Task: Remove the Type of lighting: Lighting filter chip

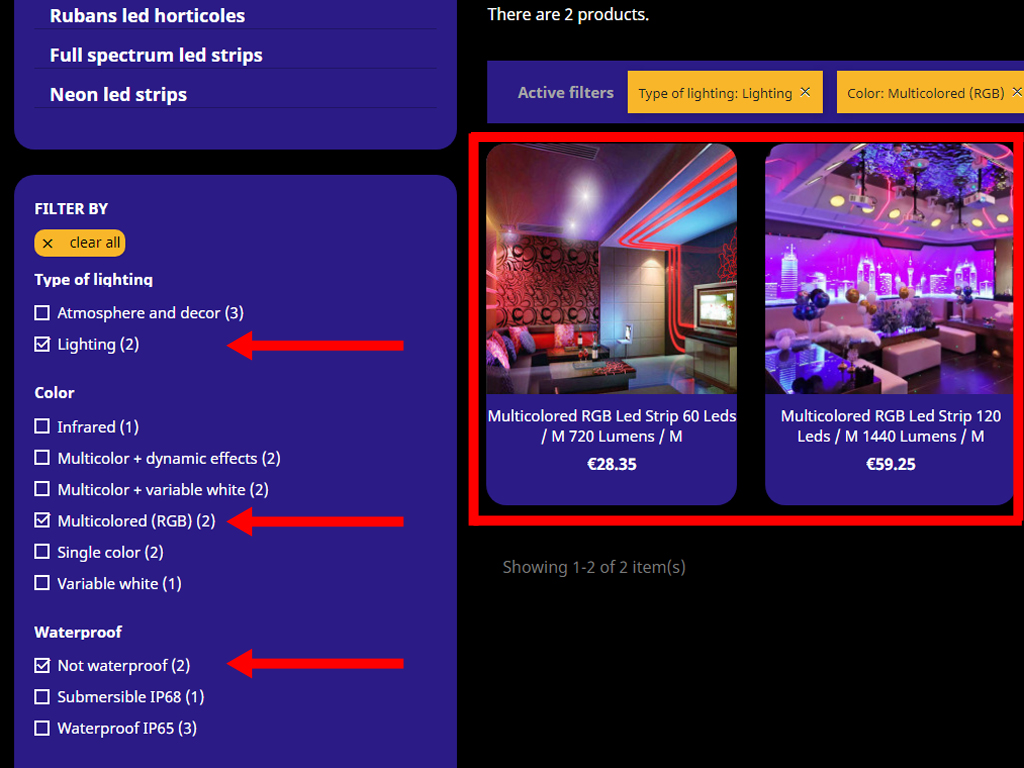Action: tap(805, 93)
